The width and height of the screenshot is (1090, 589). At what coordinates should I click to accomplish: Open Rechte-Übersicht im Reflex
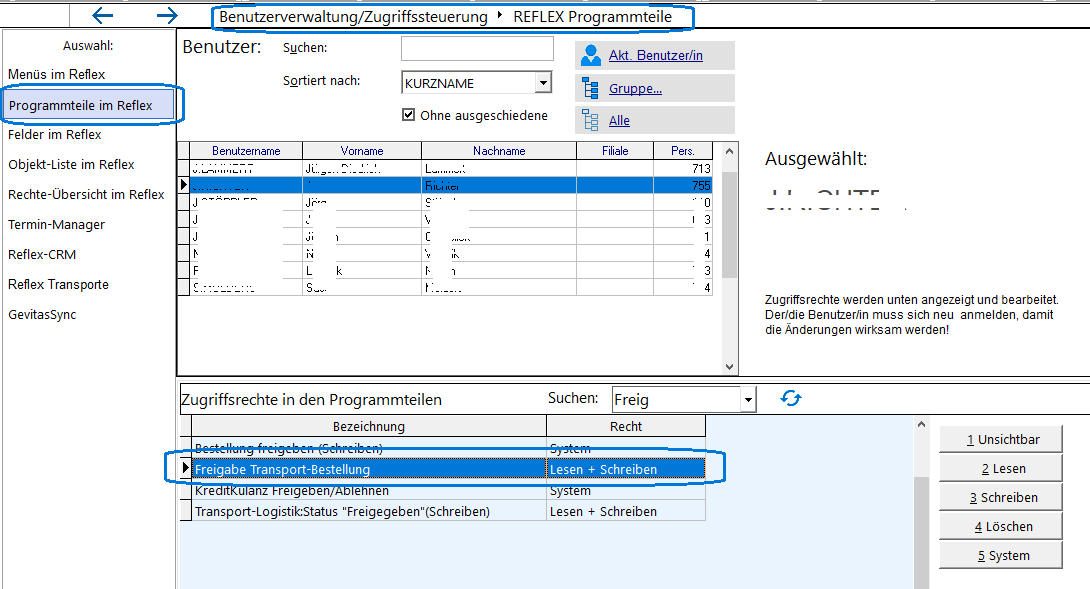(x=86, y=195)
